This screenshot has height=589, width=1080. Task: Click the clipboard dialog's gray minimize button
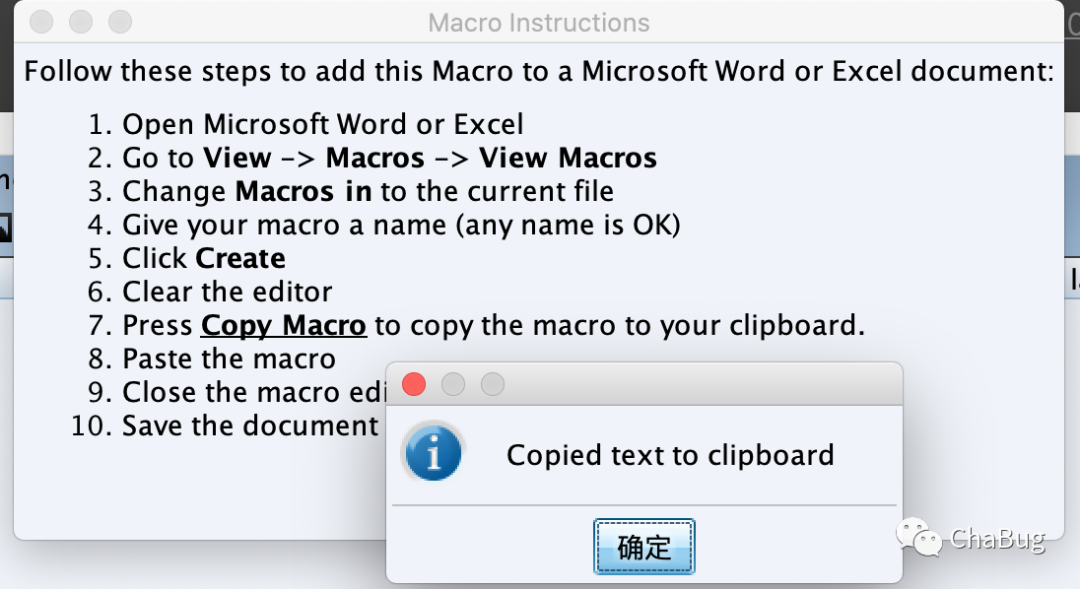[453, 384]
